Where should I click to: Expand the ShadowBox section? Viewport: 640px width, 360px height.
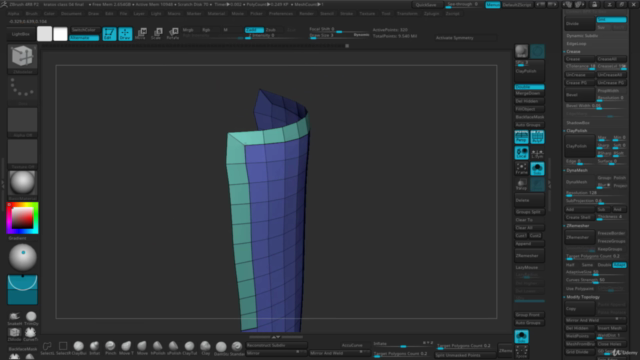coord(578,122)
